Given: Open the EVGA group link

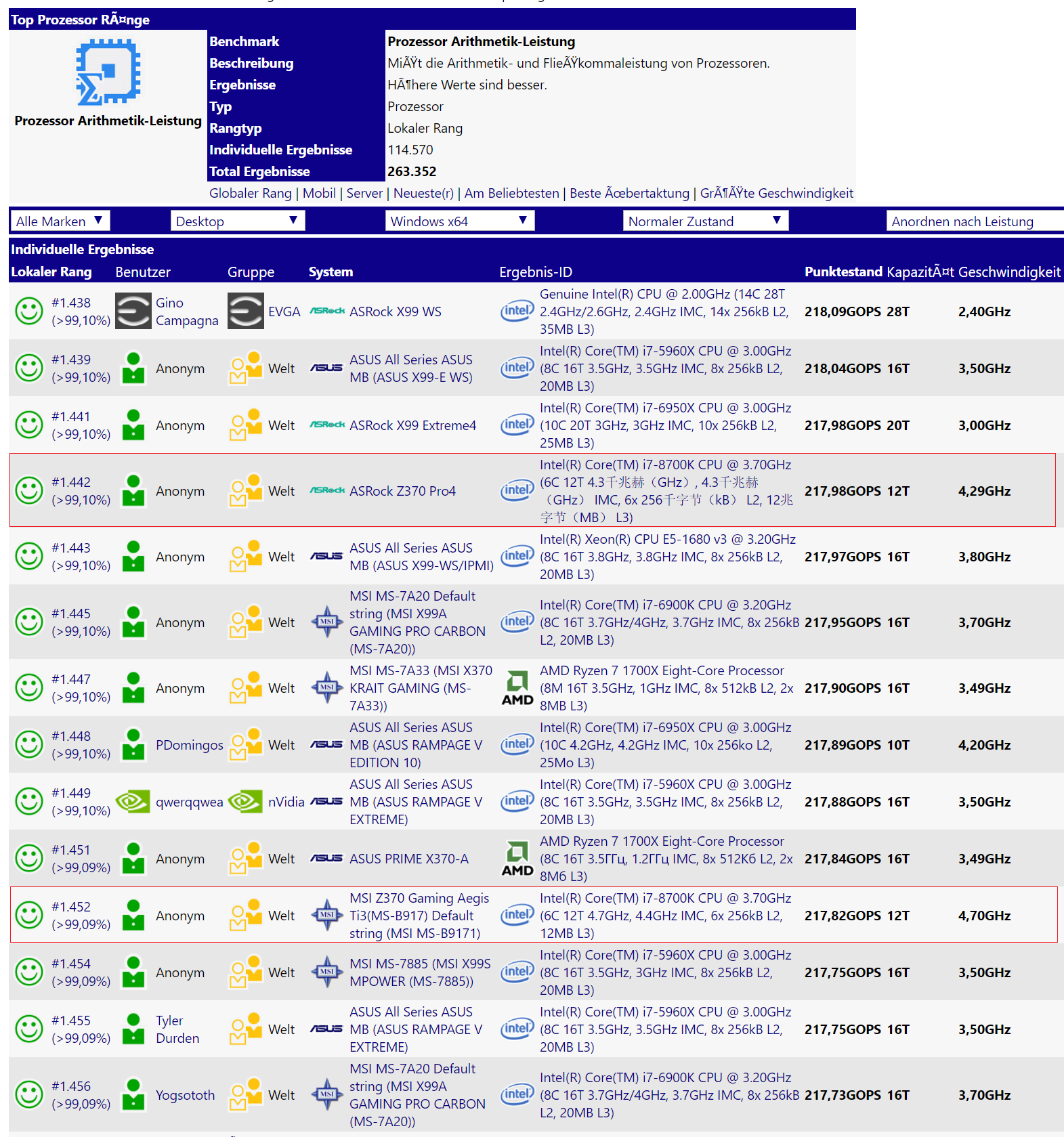Looking at the screenshot, I should click(x=284, y=312).
